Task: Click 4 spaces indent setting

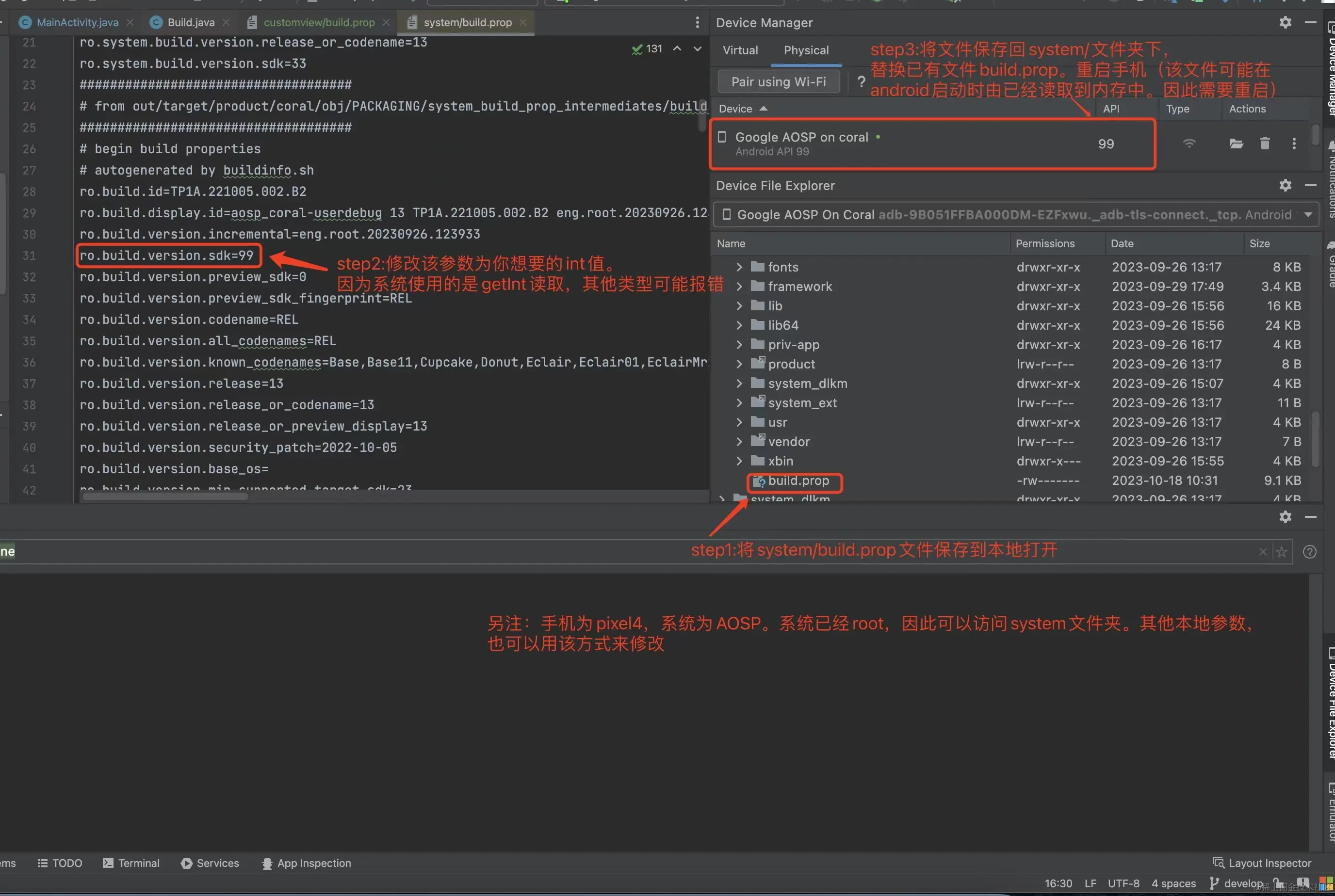Action: click(1173, 883)
